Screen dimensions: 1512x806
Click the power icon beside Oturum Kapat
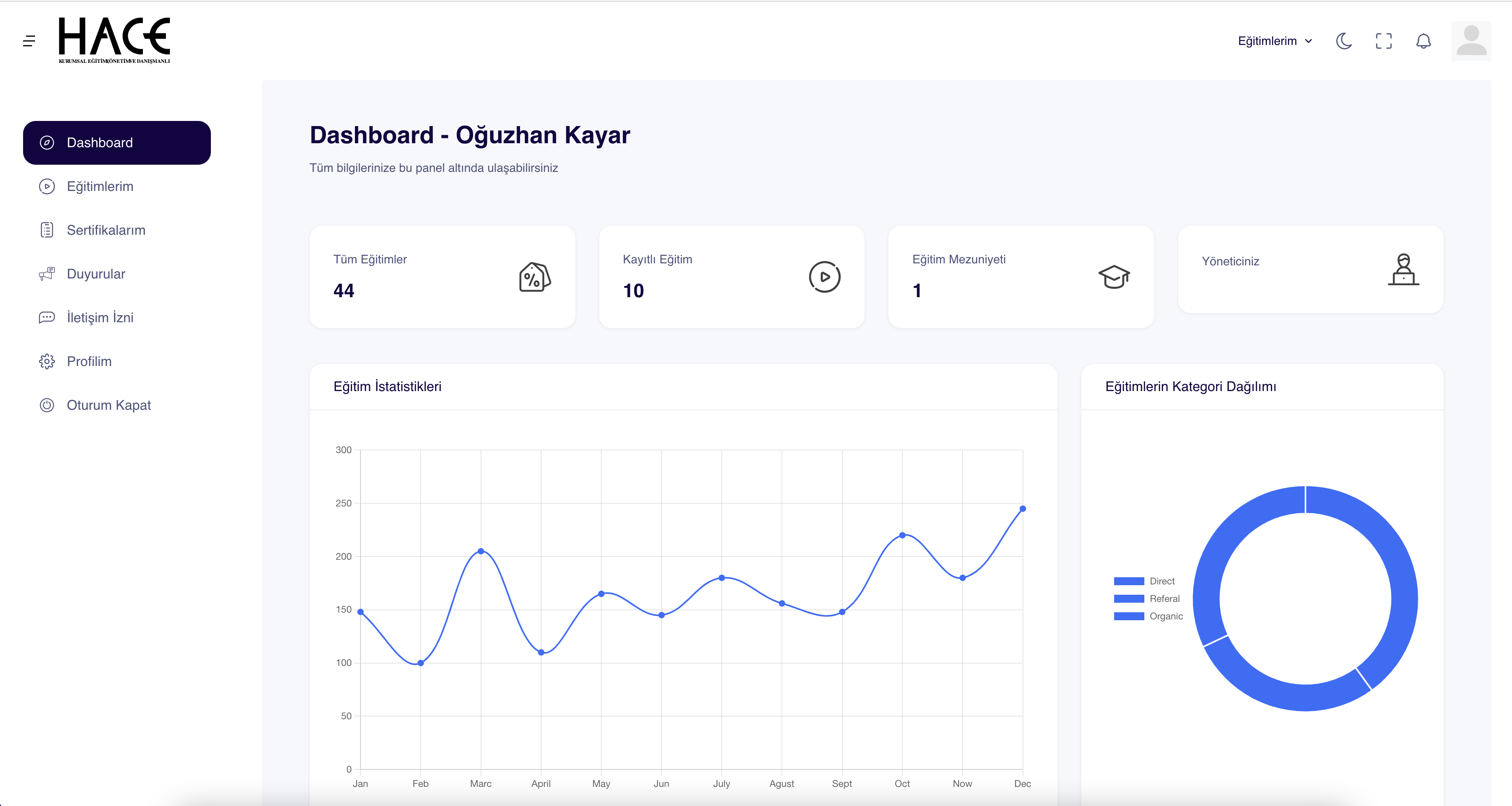pos(47,405)
